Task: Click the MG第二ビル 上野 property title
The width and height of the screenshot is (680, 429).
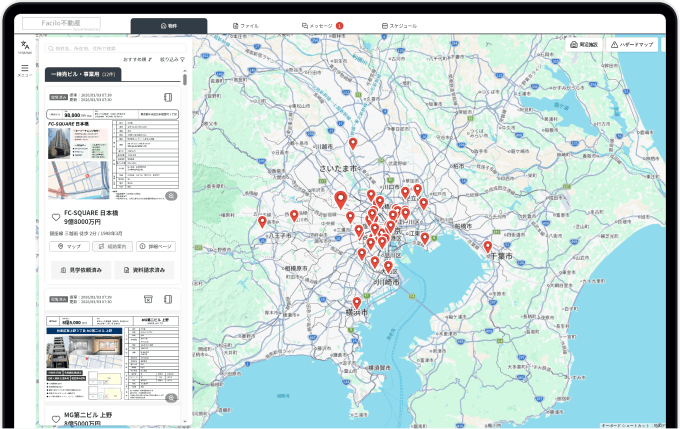Action: 88,415
